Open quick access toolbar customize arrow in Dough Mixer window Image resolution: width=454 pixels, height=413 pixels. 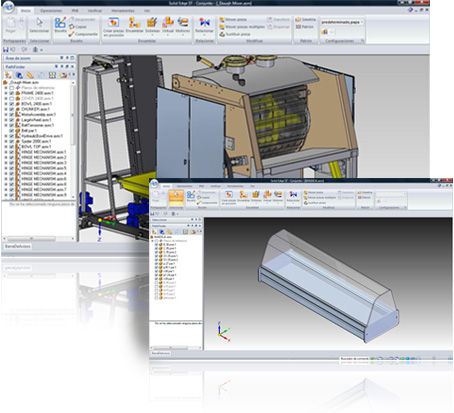41,50
